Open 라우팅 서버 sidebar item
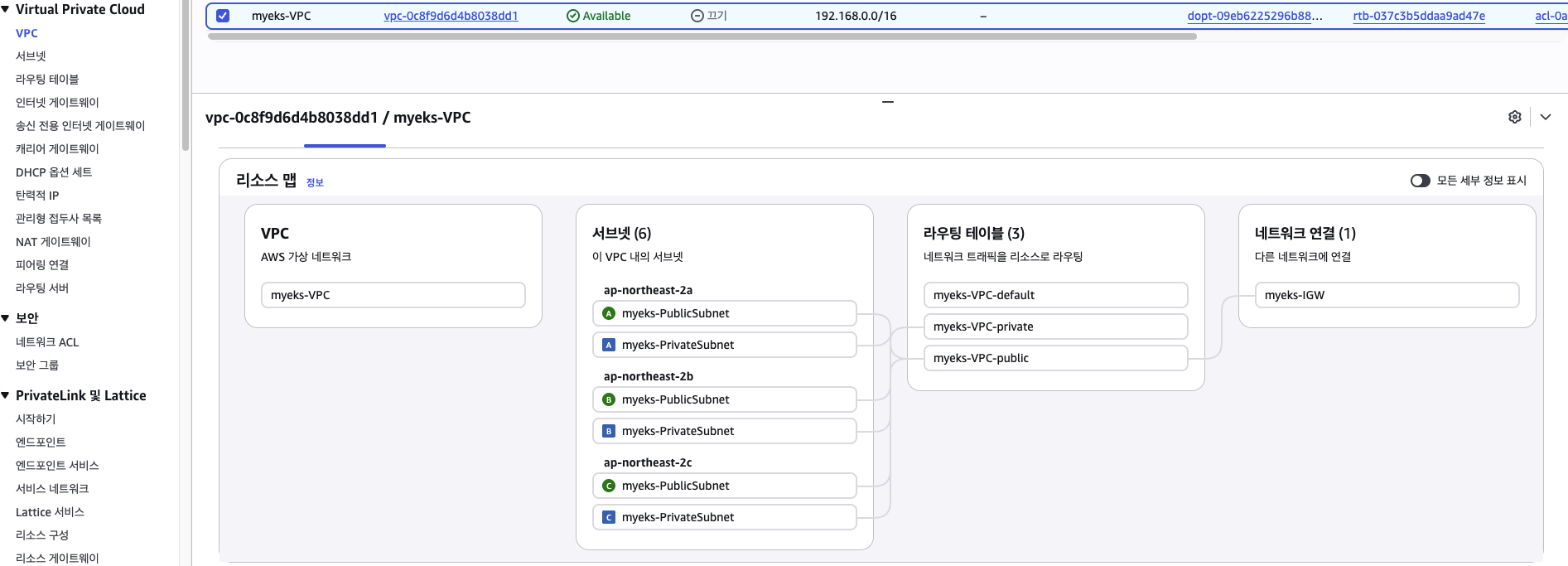The image size is (1568, 566). tap(42, 288)
